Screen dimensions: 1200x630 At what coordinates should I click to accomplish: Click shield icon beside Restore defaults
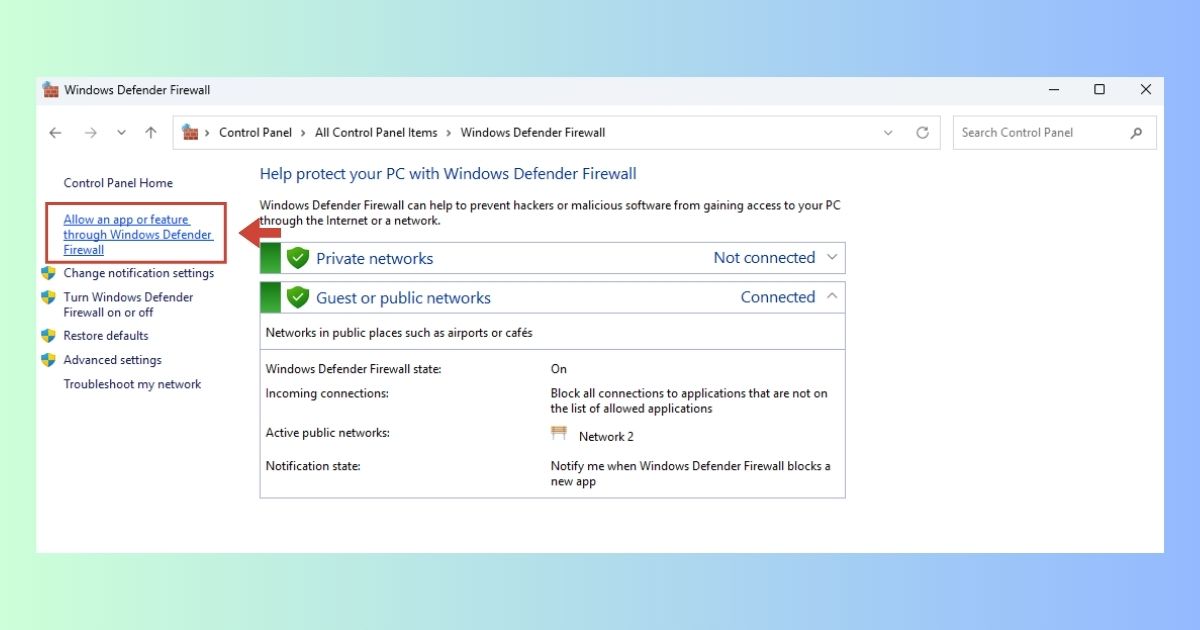click(x=48, y=336)
